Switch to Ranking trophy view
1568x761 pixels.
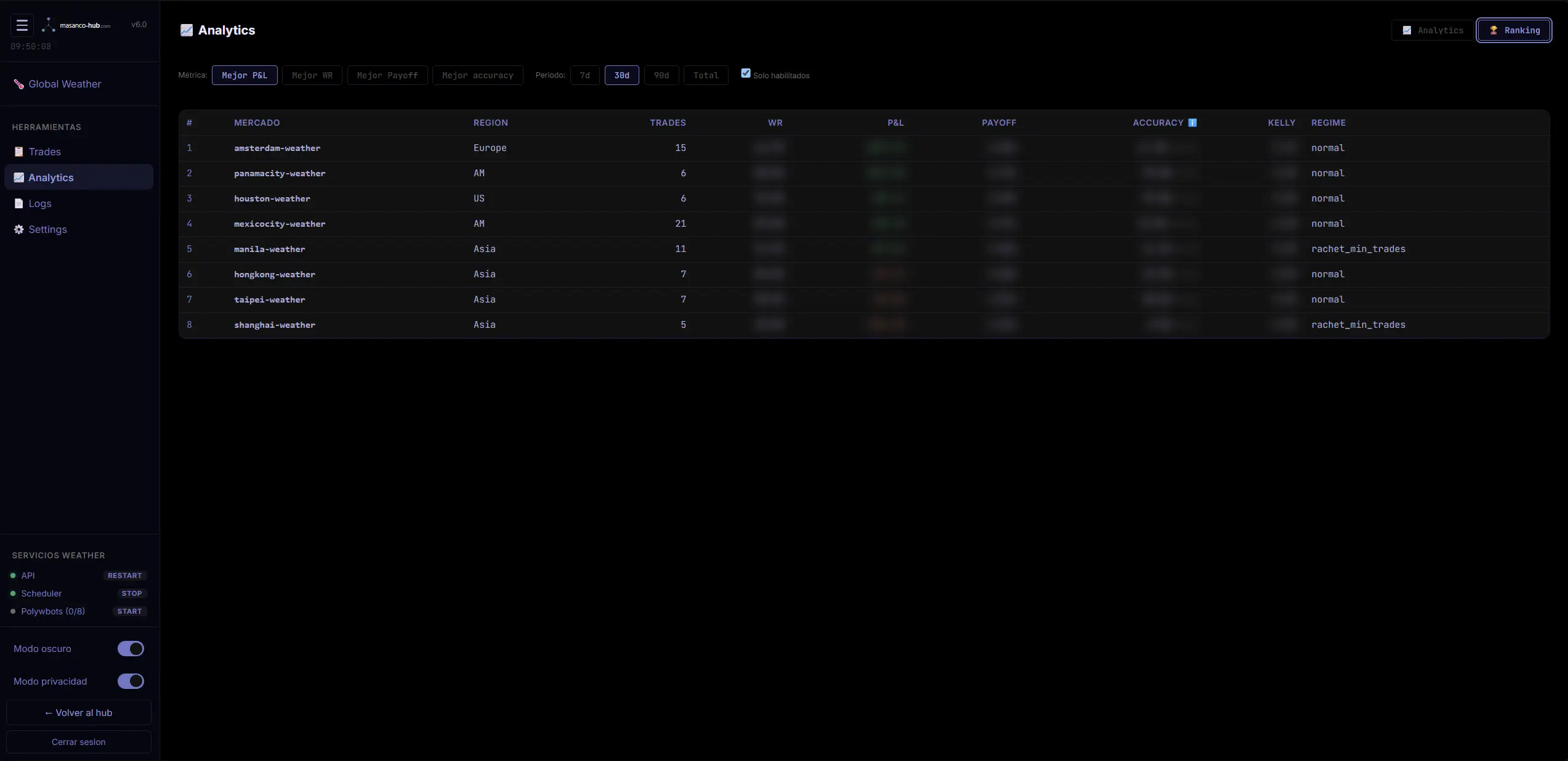point(1514,30)
